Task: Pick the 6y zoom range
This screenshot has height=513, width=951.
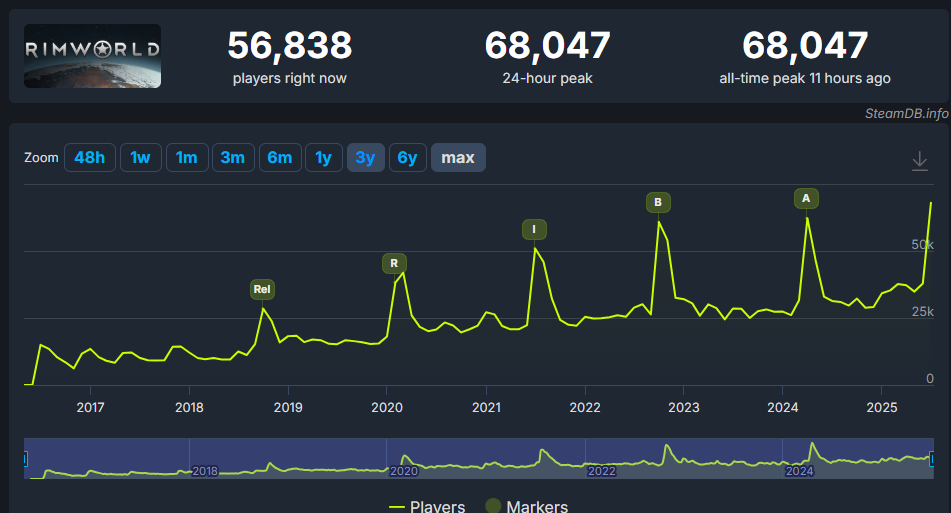Action: pyautogui.click(x=407, y=158)
